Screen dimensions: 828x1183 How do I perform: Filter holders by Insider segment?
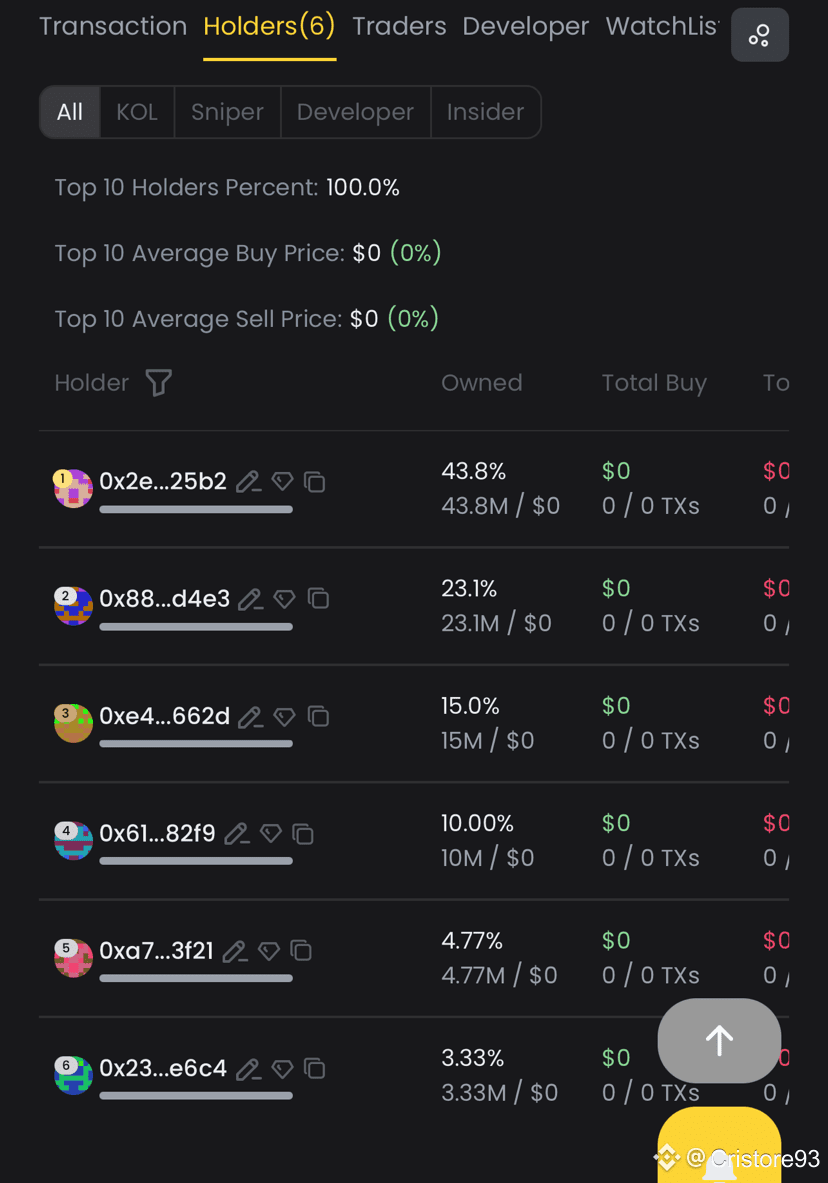point(485,112)
